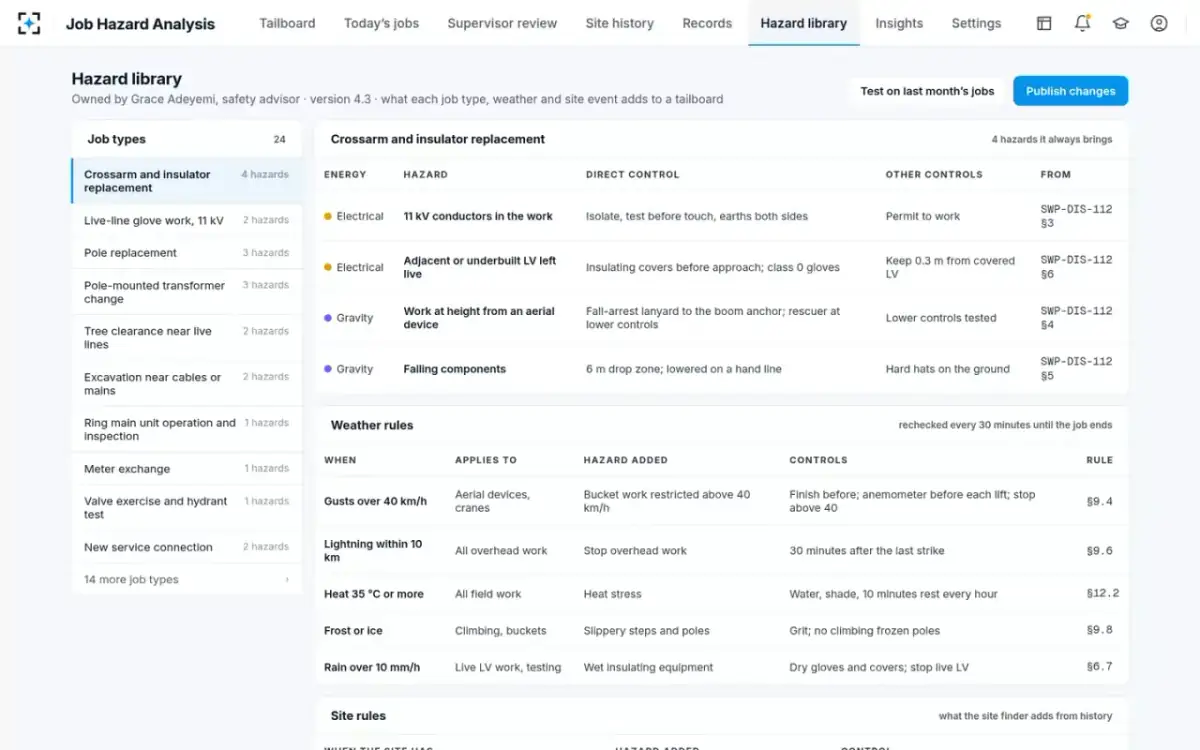The height and width of the screenshot is (750, 1200).
Task: Expand the 14 more job types chevron
Action: point(287,580)
